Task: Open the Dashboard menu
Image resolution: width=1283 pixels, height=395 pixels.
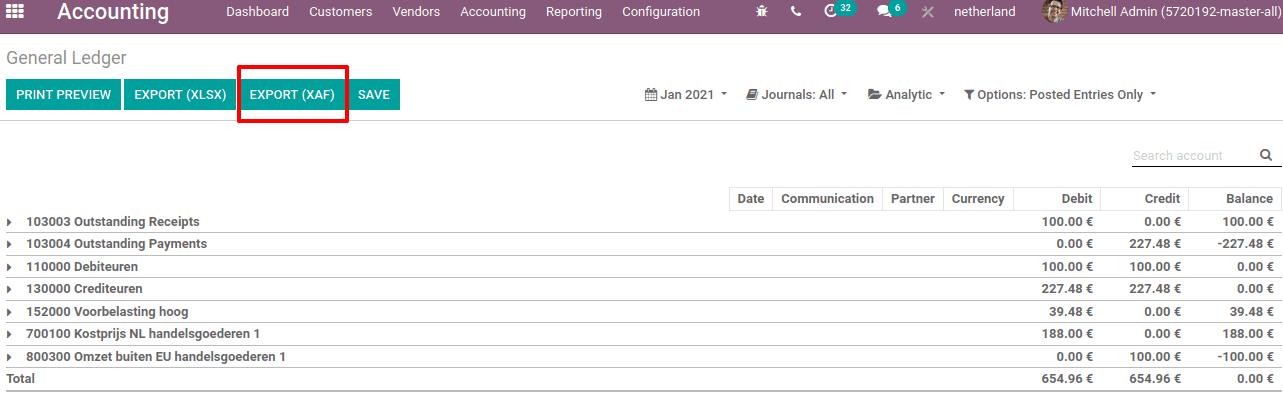Action: 257,12
